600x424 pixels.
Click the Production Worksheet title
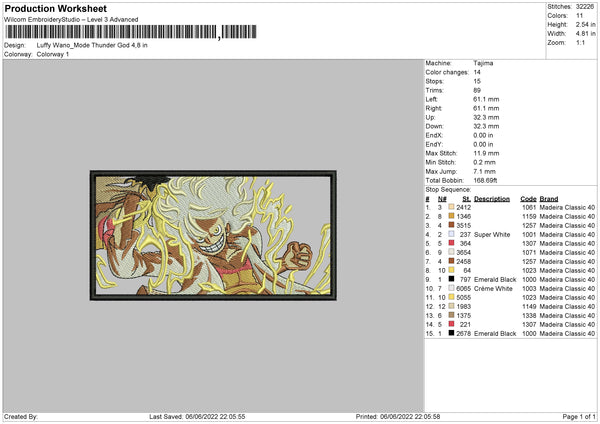coord(55,8)
